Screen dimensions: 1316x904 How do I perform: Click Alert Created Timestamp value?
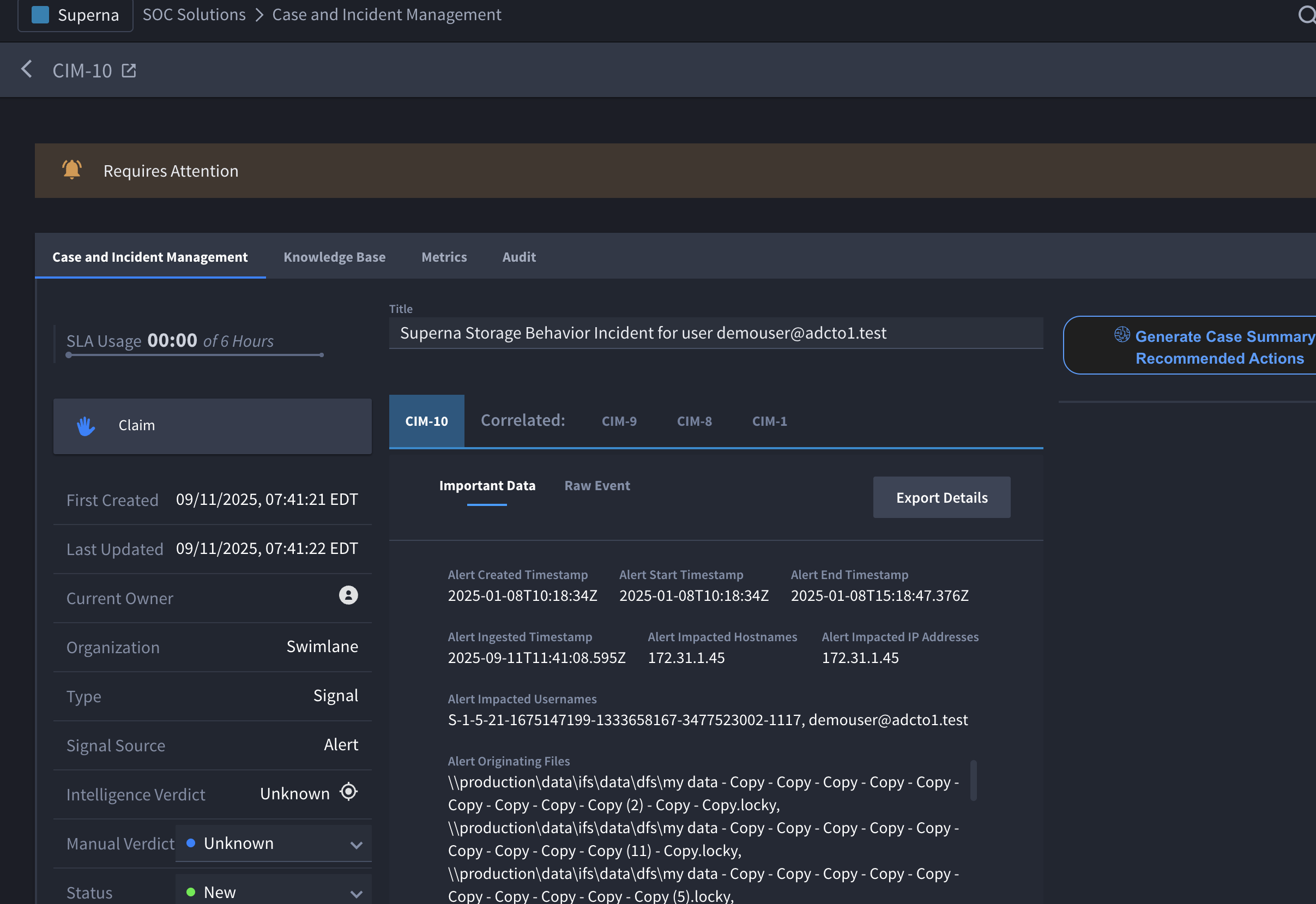coord(522,595)
